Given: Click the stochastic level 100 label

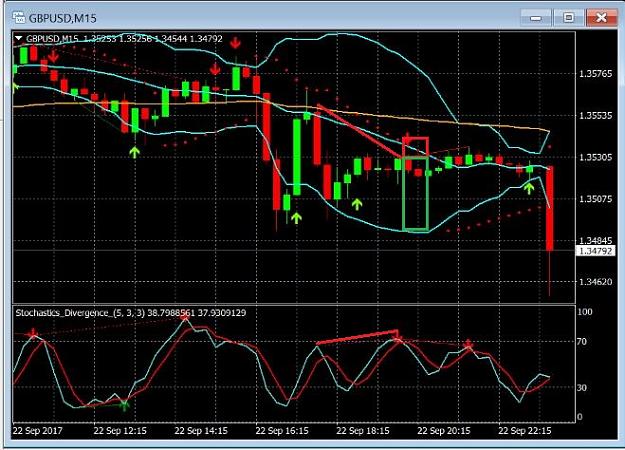Looking at the screenshot, I should pos(585,312).
